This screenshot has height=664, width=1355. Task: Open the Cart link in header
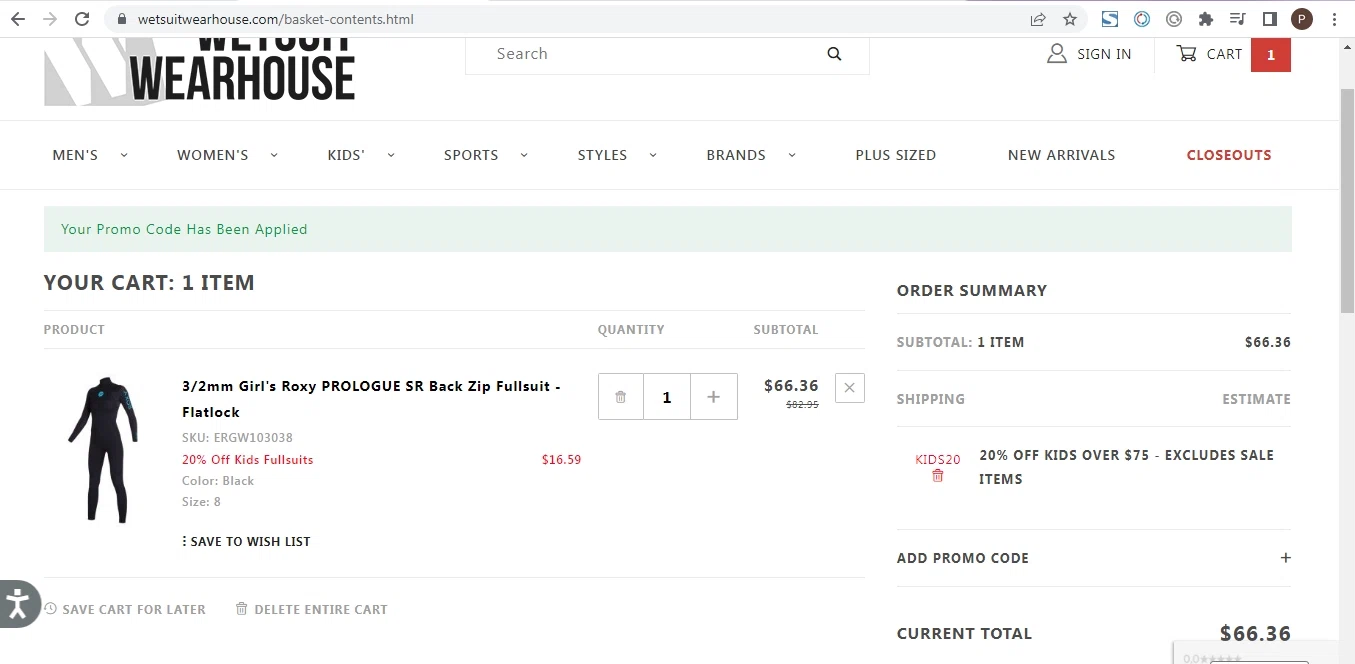point(1209,54)
